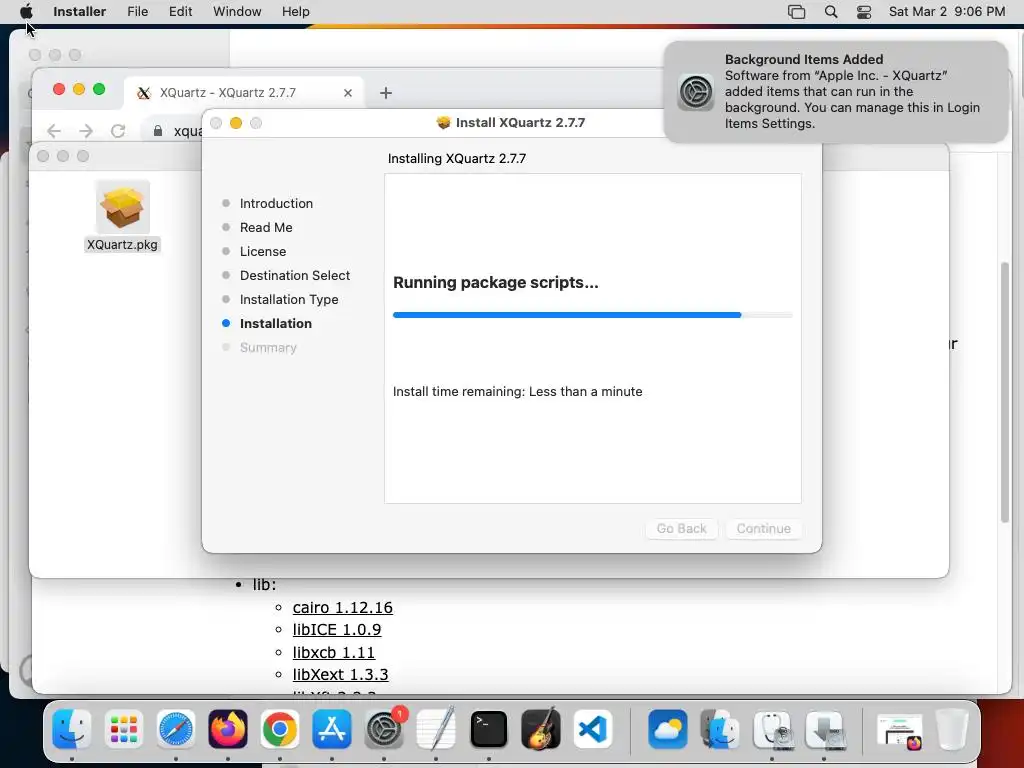Select the XQuartz - XQuartz 2.7.7 tab
This screenshot has width=1024, height=768.
(244, 93)
